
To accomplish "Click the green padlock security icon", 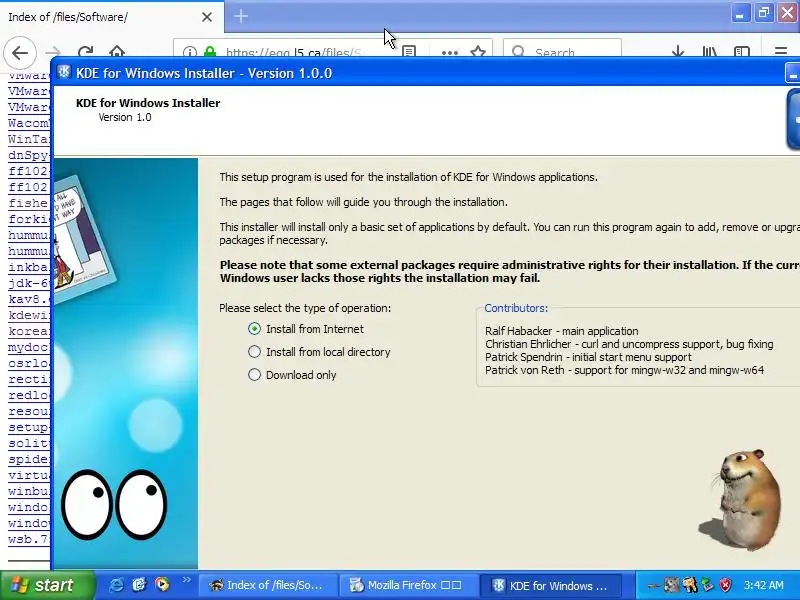I will point(209,53).
